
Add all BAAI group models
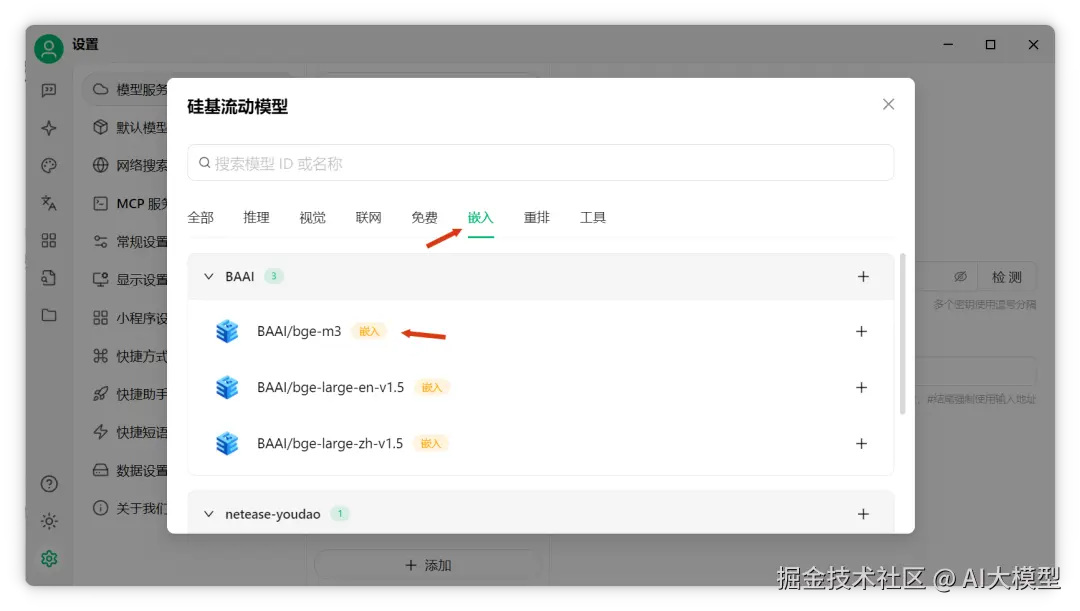pyautogui.click(x=863, y=277)
